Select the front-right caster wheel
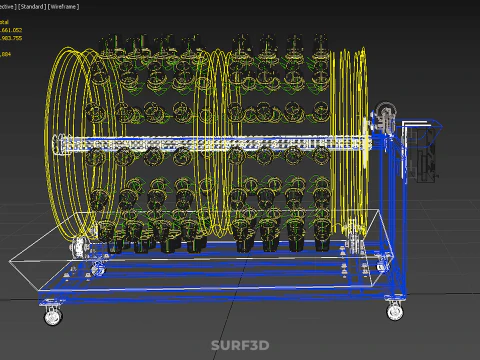Viewport: 480px width, 360px height. coord(395,311)
